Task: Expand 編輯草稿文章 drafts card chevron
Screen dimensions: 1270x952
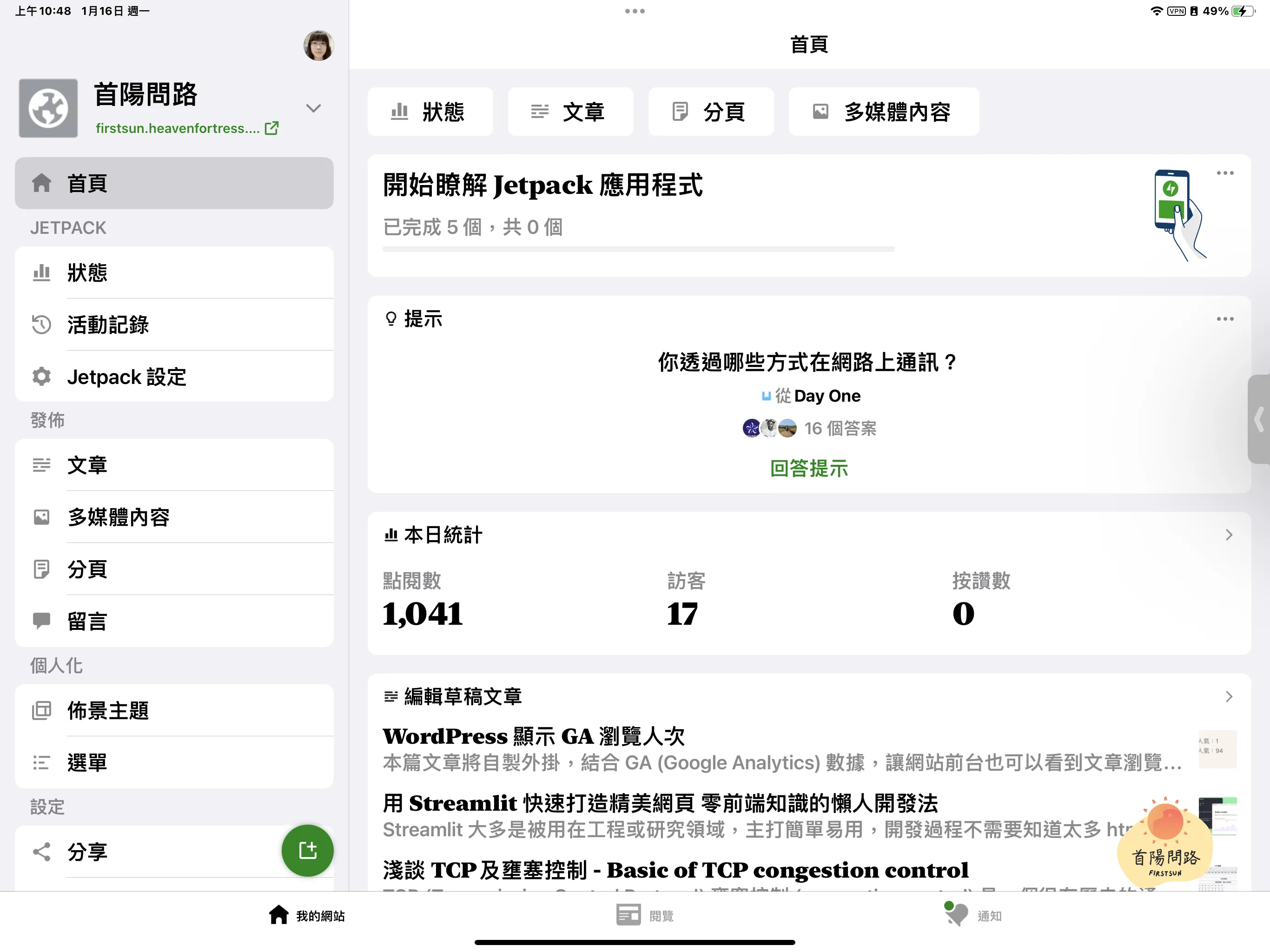Action: 1229,696
